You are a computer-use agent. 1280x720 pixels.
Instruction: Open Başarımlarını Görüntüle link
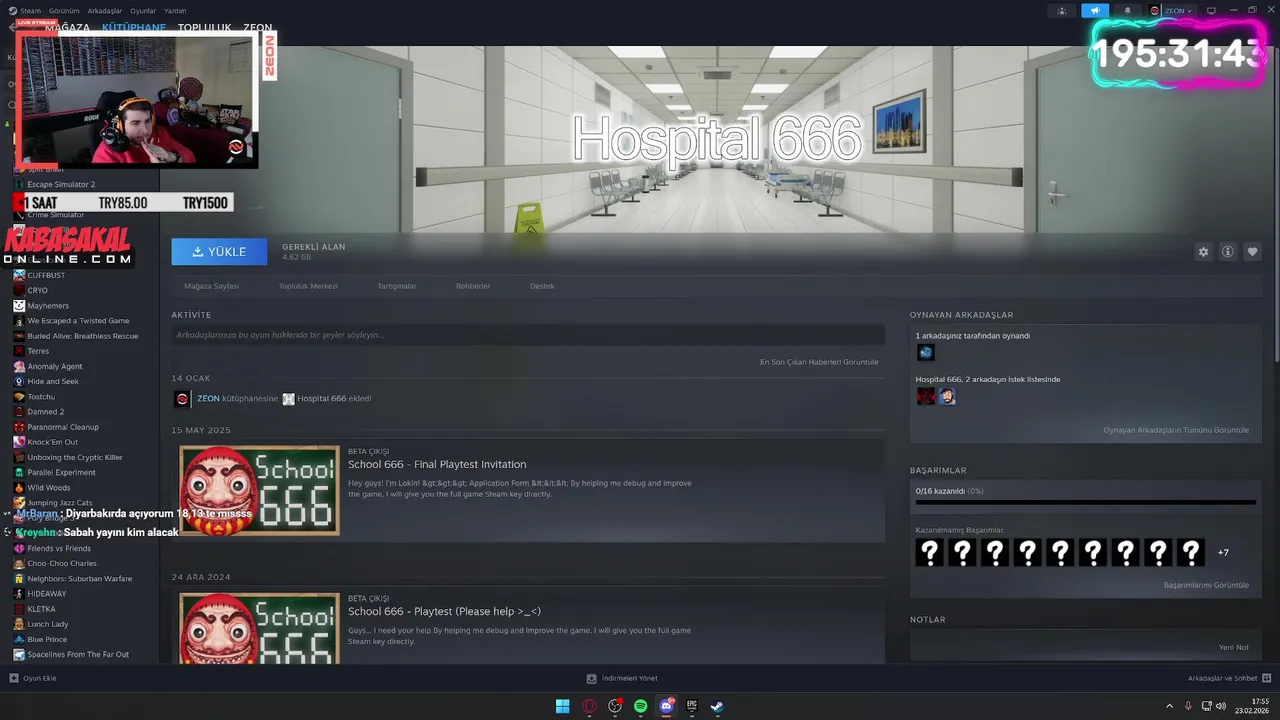(1206, 585)
